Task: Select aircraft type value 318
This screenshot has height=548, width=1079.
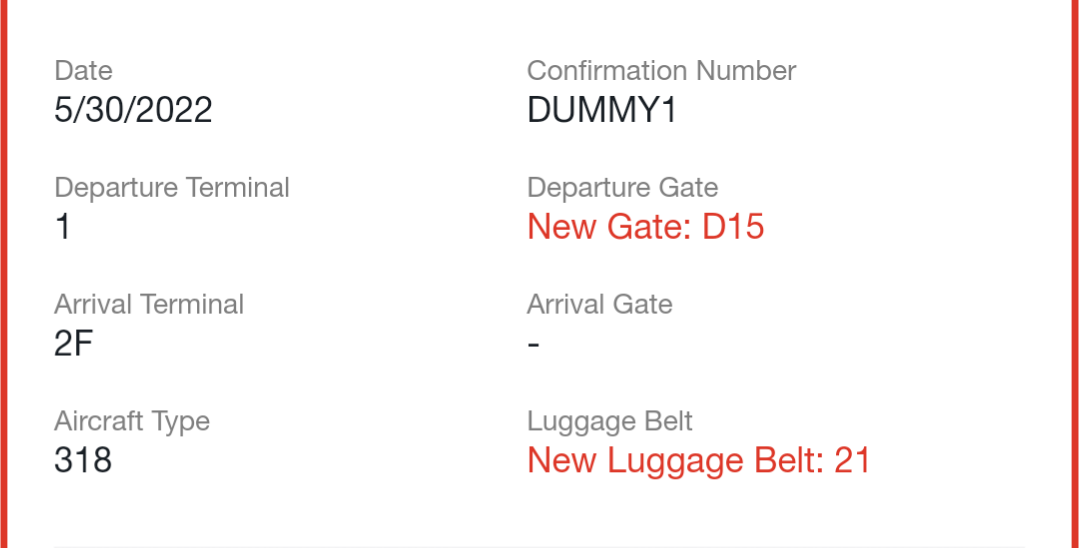Action: coord(83,461)
